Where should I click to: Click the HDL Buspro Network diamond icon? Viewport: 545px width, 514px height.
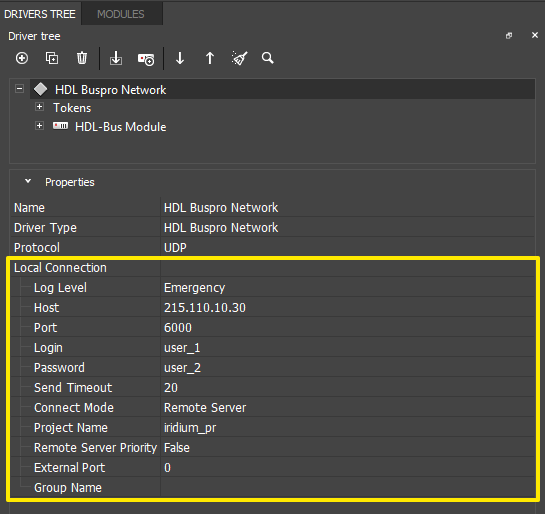(41, 89)
